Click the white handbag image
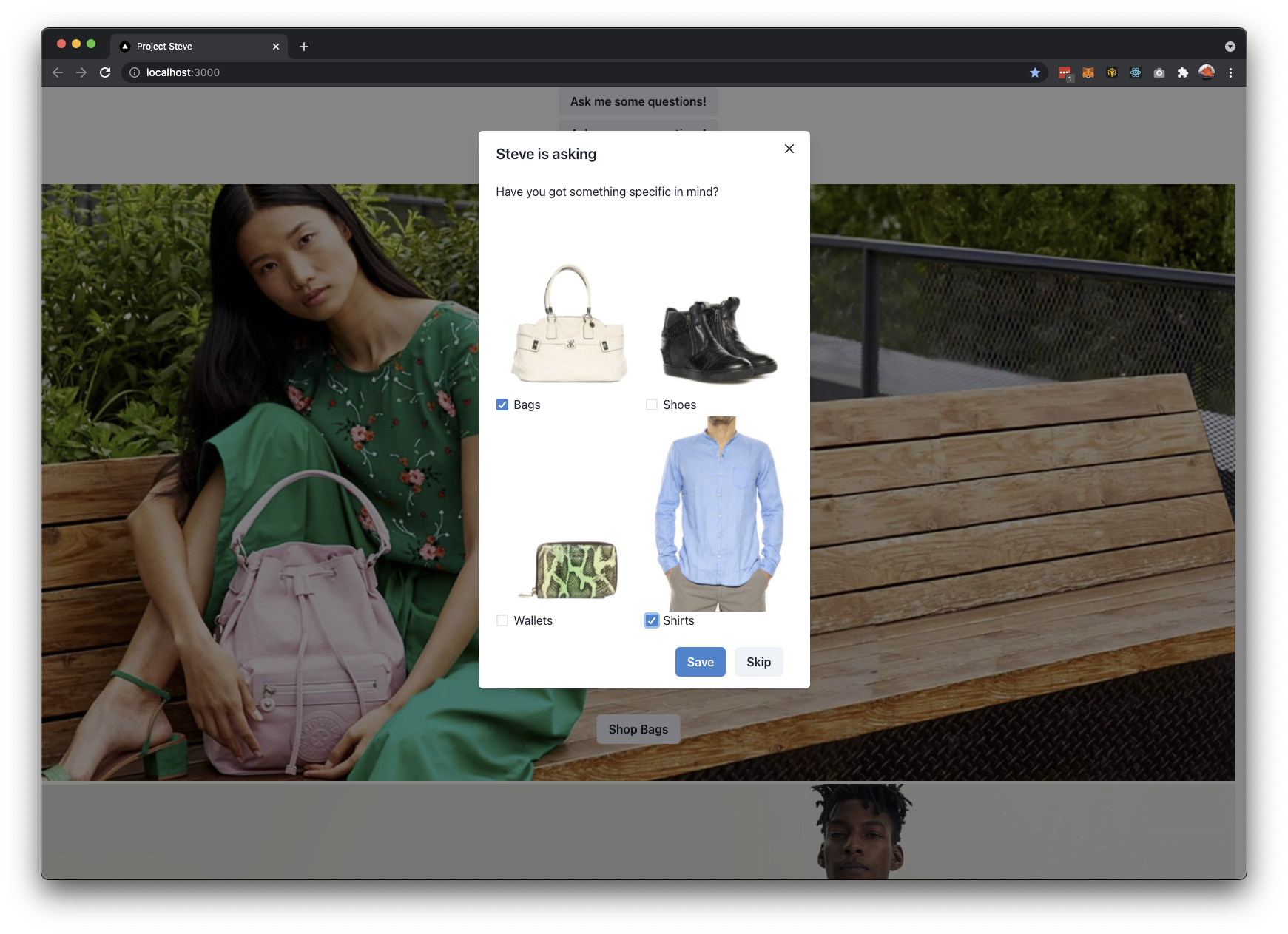 coord(569,323)
